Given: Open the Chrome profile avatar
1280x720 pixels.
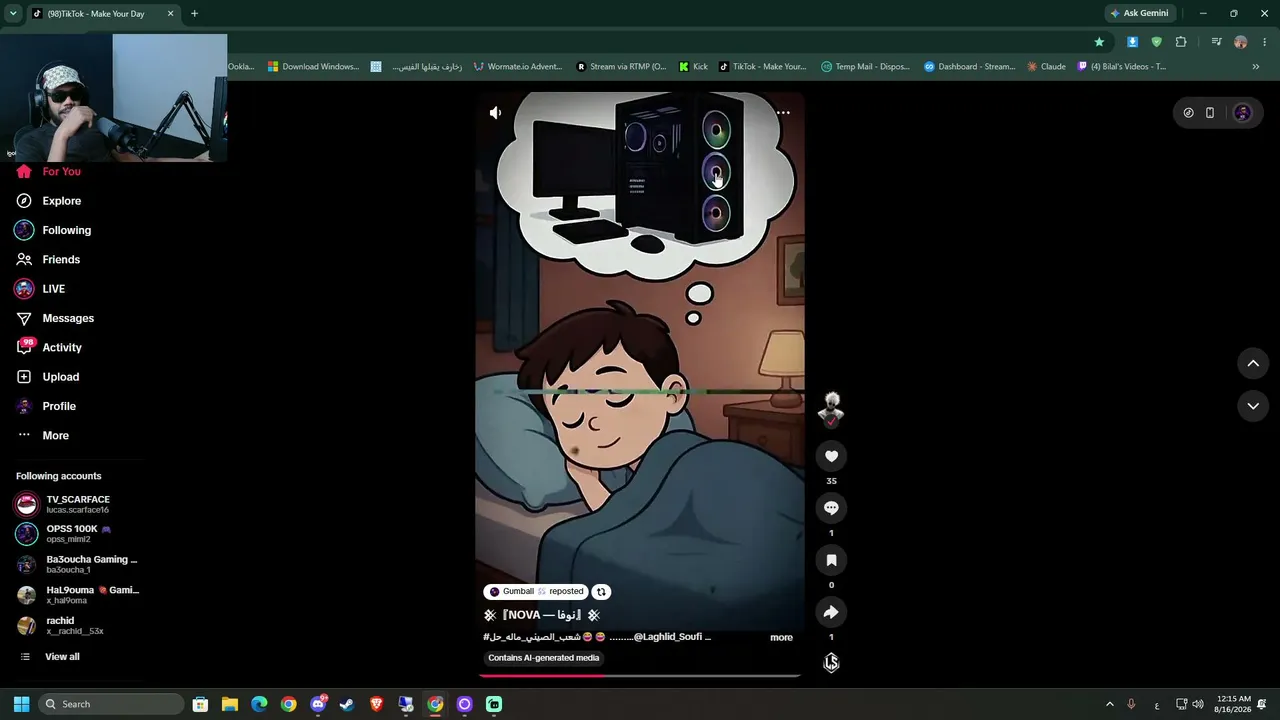Looking at the screenshot, I should [1241, 42].
